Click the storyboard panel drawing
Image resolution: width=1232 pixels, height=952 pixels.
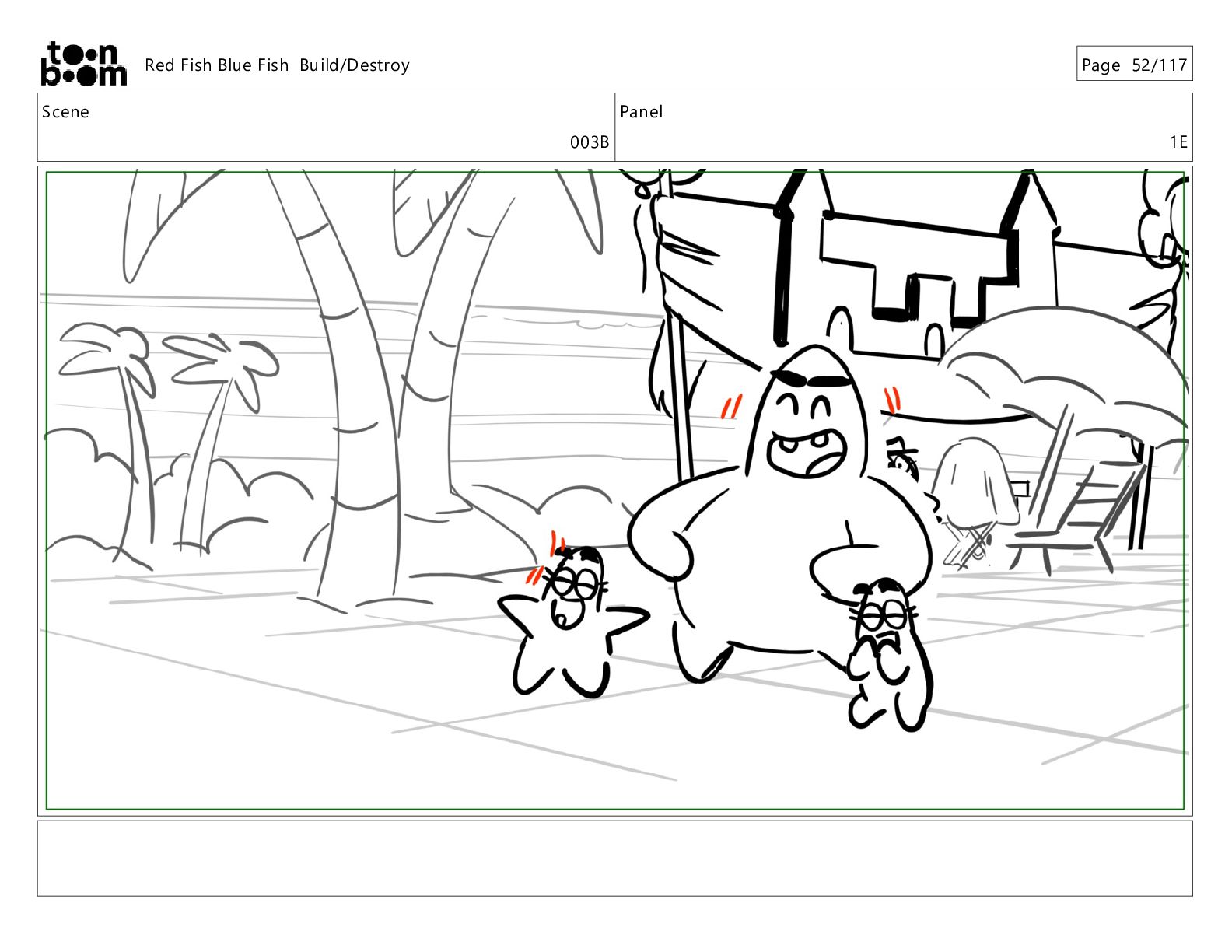[x=614, y=490]
